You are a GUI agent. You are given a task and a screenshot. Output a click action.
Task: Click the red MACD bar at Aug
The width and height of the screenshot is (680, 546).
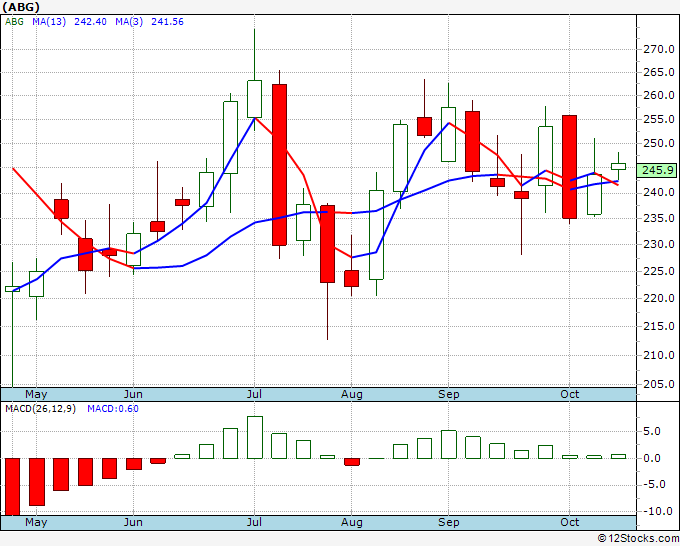point(352,462)
